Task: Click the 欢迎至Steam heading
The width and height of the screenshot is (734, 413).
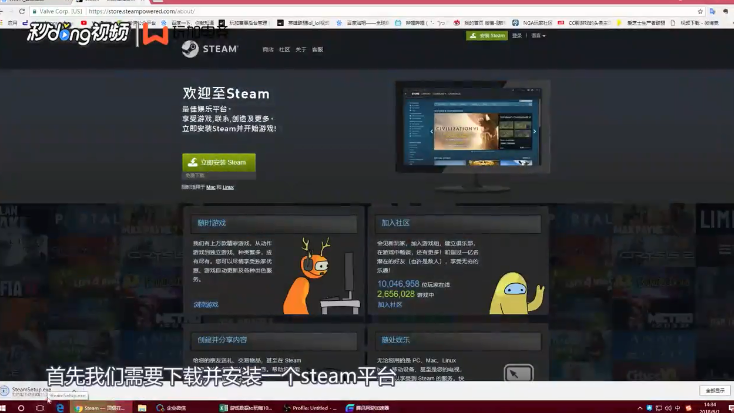Action: click(x=226, y=94)
